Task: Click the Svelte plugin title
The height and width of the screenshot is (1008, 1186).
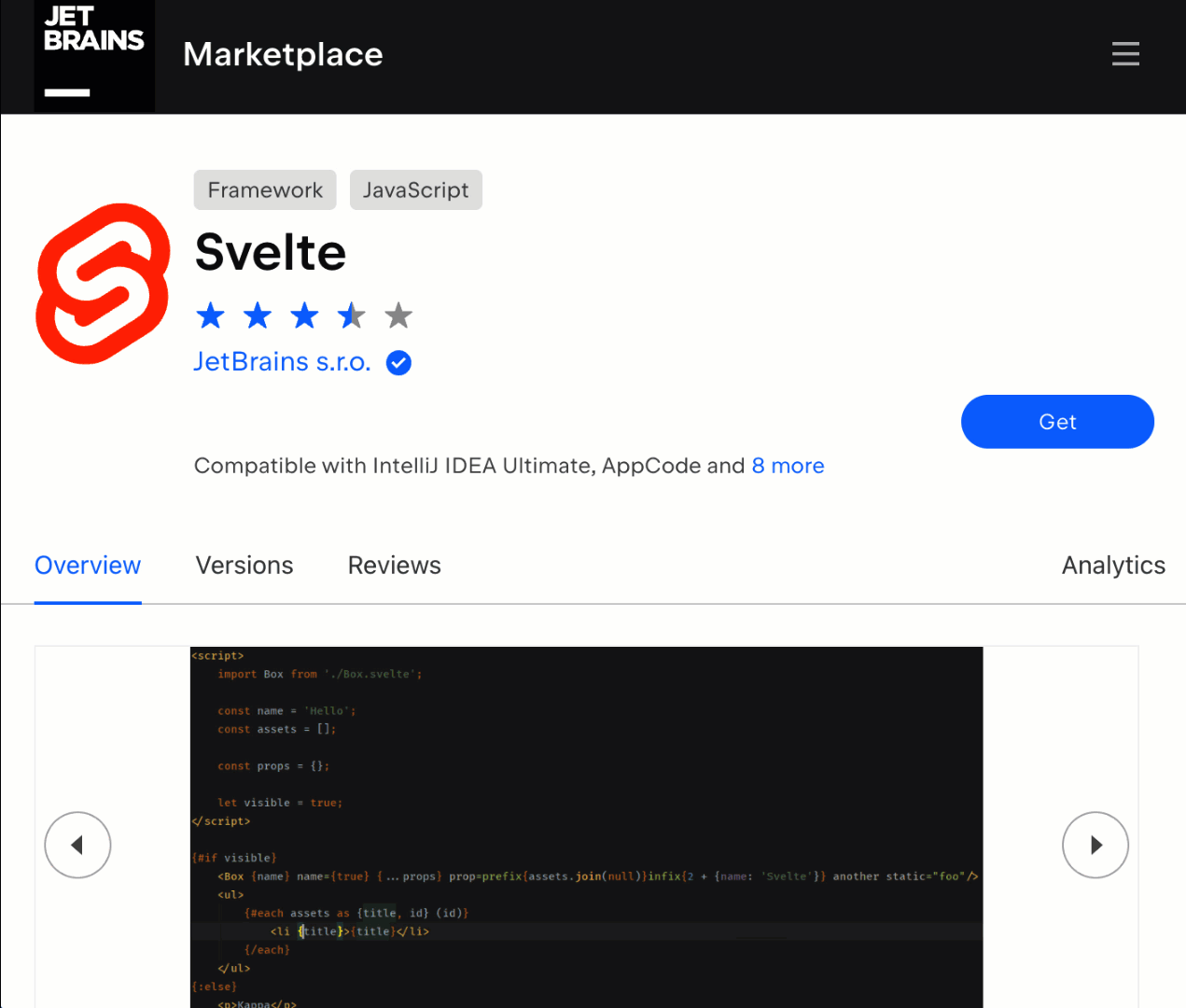Action: [x=271, y=252]
